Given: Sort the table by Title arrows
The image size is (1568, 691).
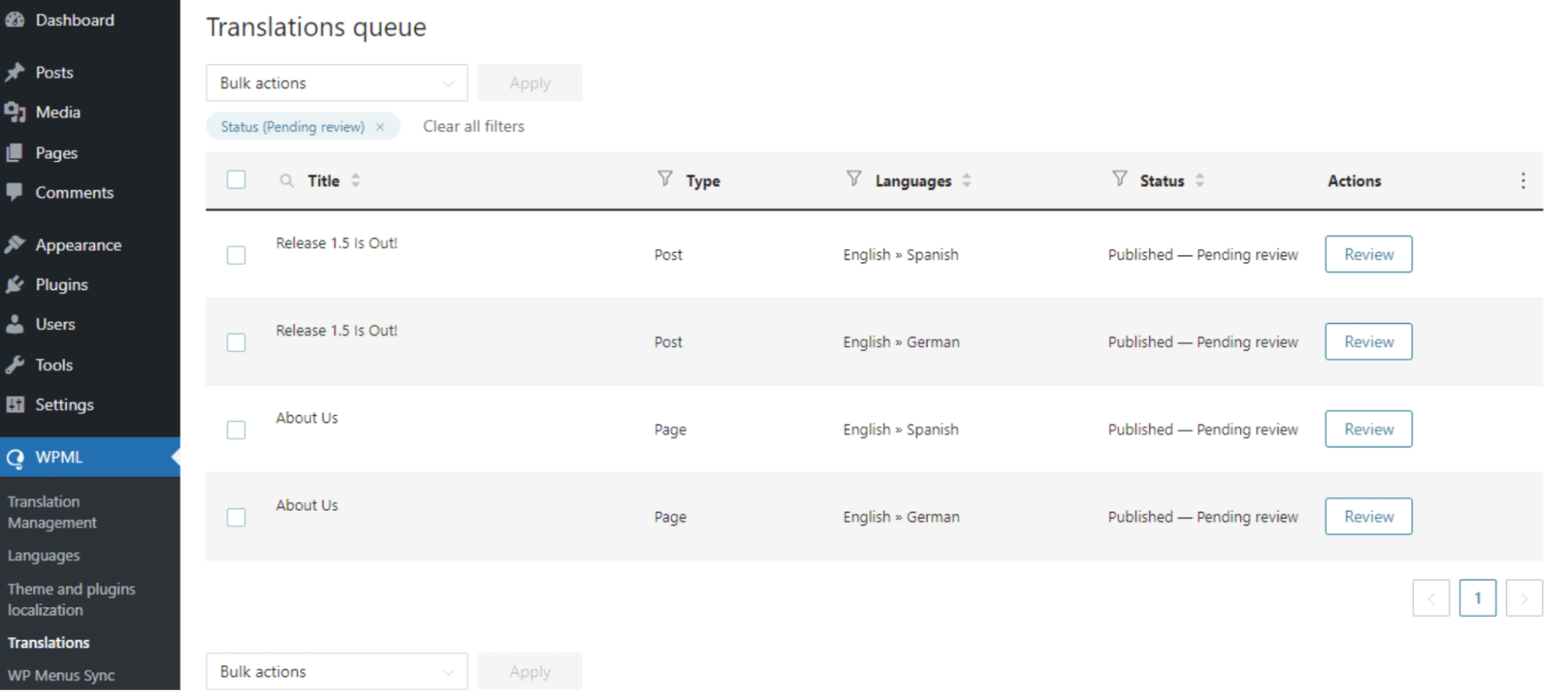Looking at the screenshot, I should [356, 180].
